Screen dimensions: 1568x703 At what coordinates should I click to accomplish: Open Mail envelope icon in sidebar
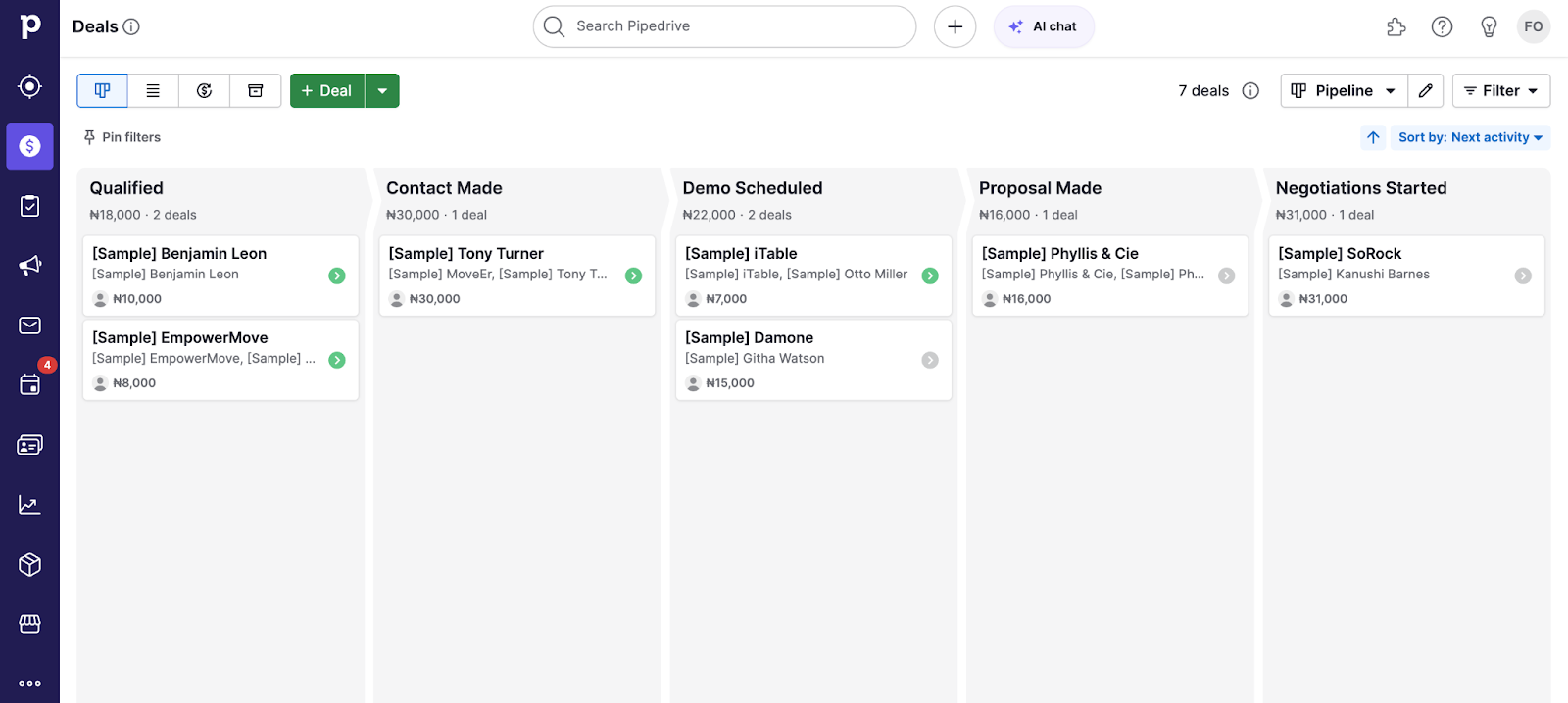coord(29,326)
